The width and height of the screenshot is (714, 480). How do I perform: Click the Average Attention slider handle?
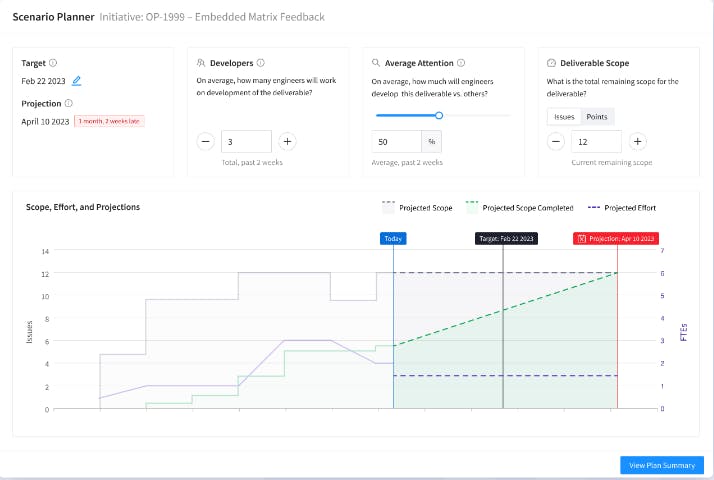pyautogui.click(x=439, y=115)
